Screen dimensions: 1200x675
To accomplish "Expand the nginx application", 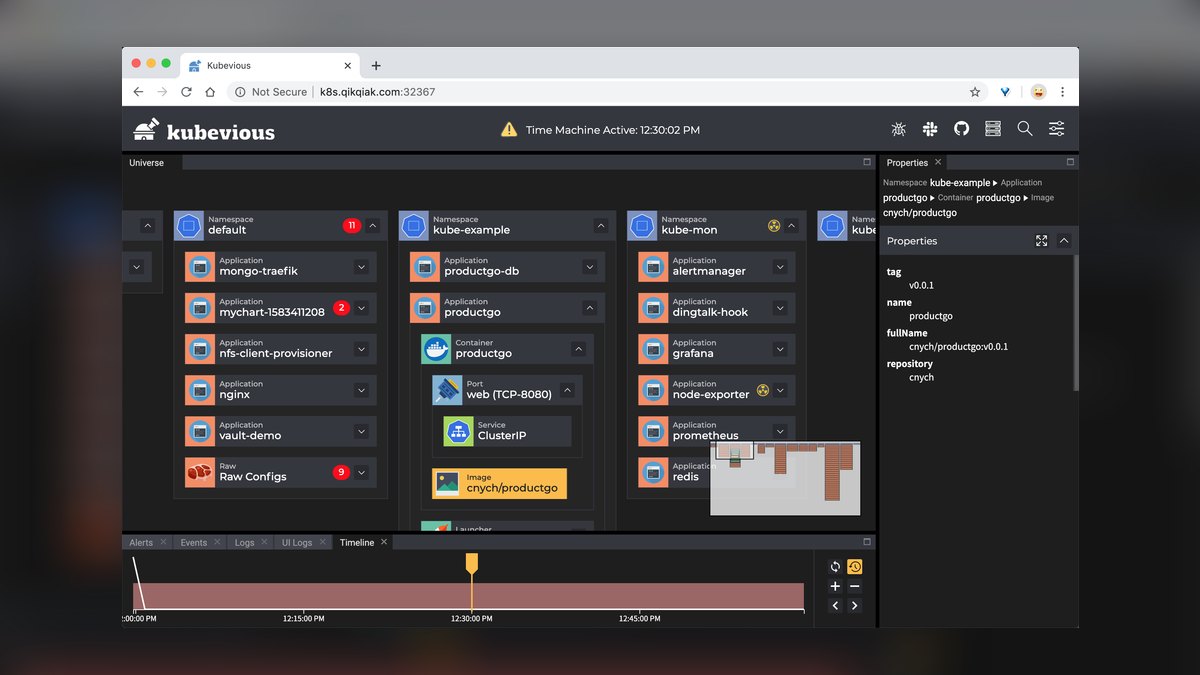I will click(361, 390).
